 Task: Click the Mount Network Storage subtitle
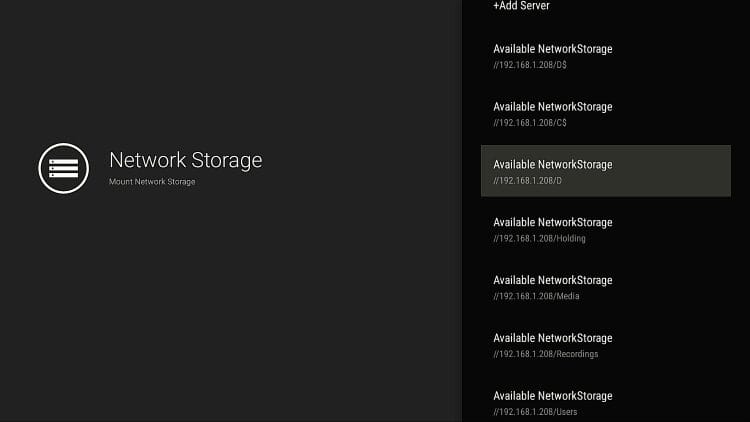[x=152, y=182]
